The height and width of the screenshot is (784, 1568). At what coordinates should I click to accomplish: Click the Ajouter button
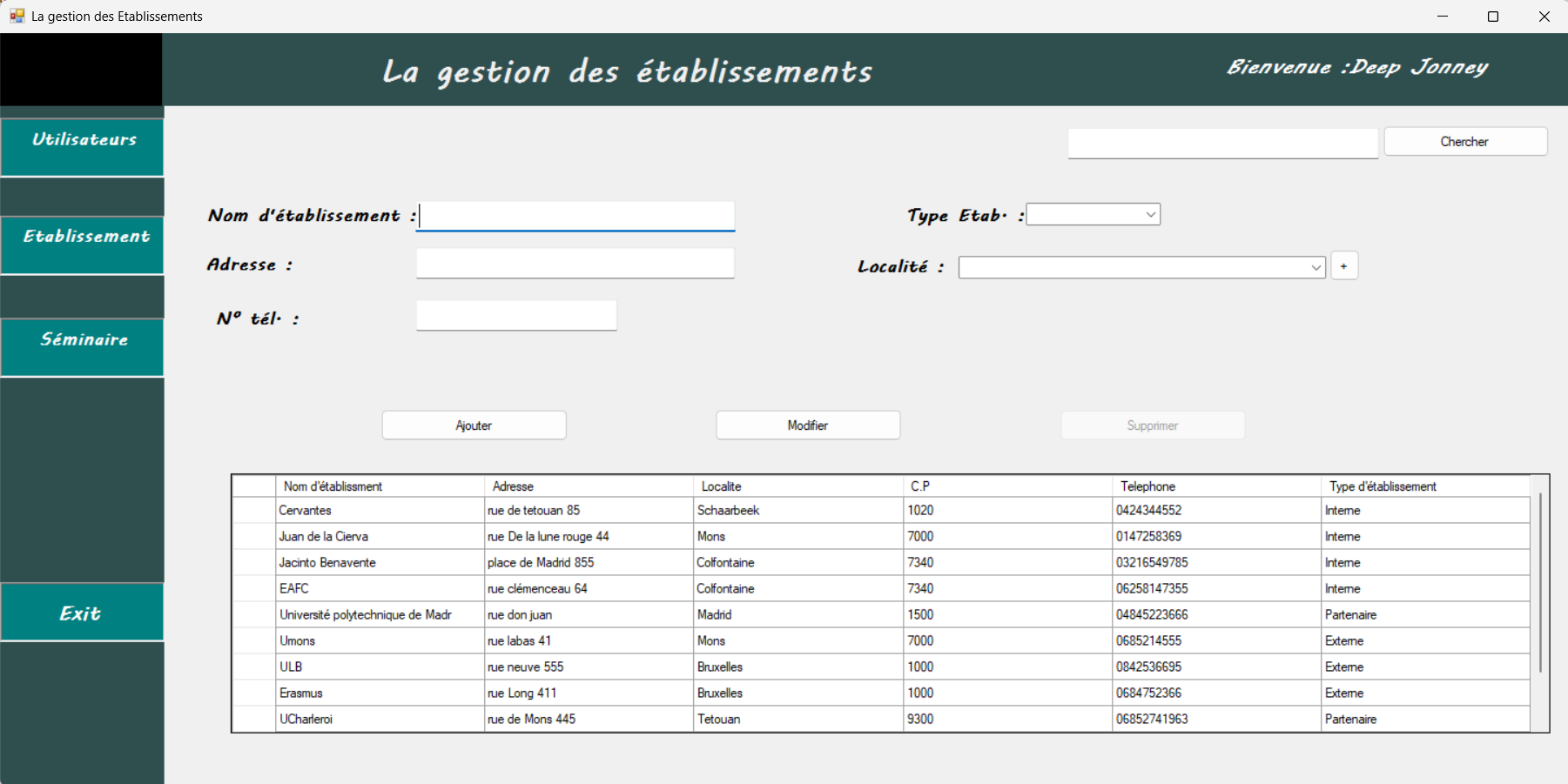pos(474,425)
